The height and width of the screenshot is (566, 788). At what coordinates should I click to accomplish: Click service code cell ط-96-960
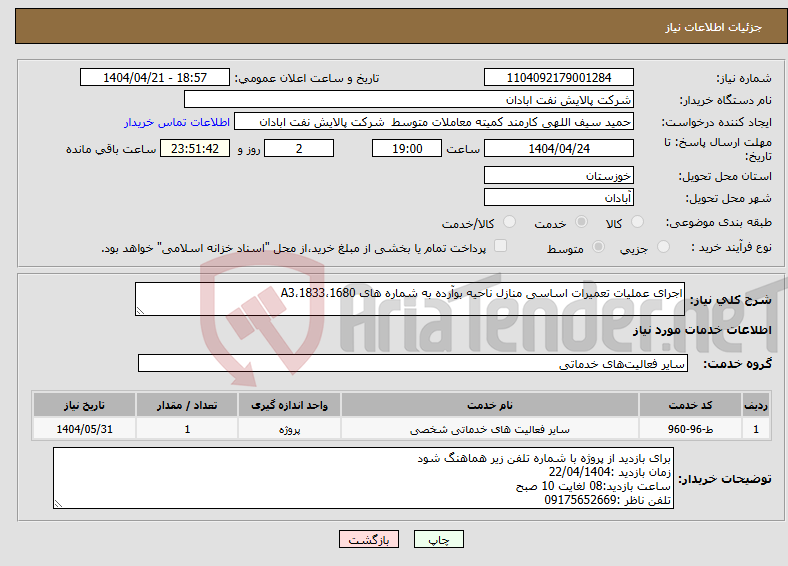click(x=691, y=429)
